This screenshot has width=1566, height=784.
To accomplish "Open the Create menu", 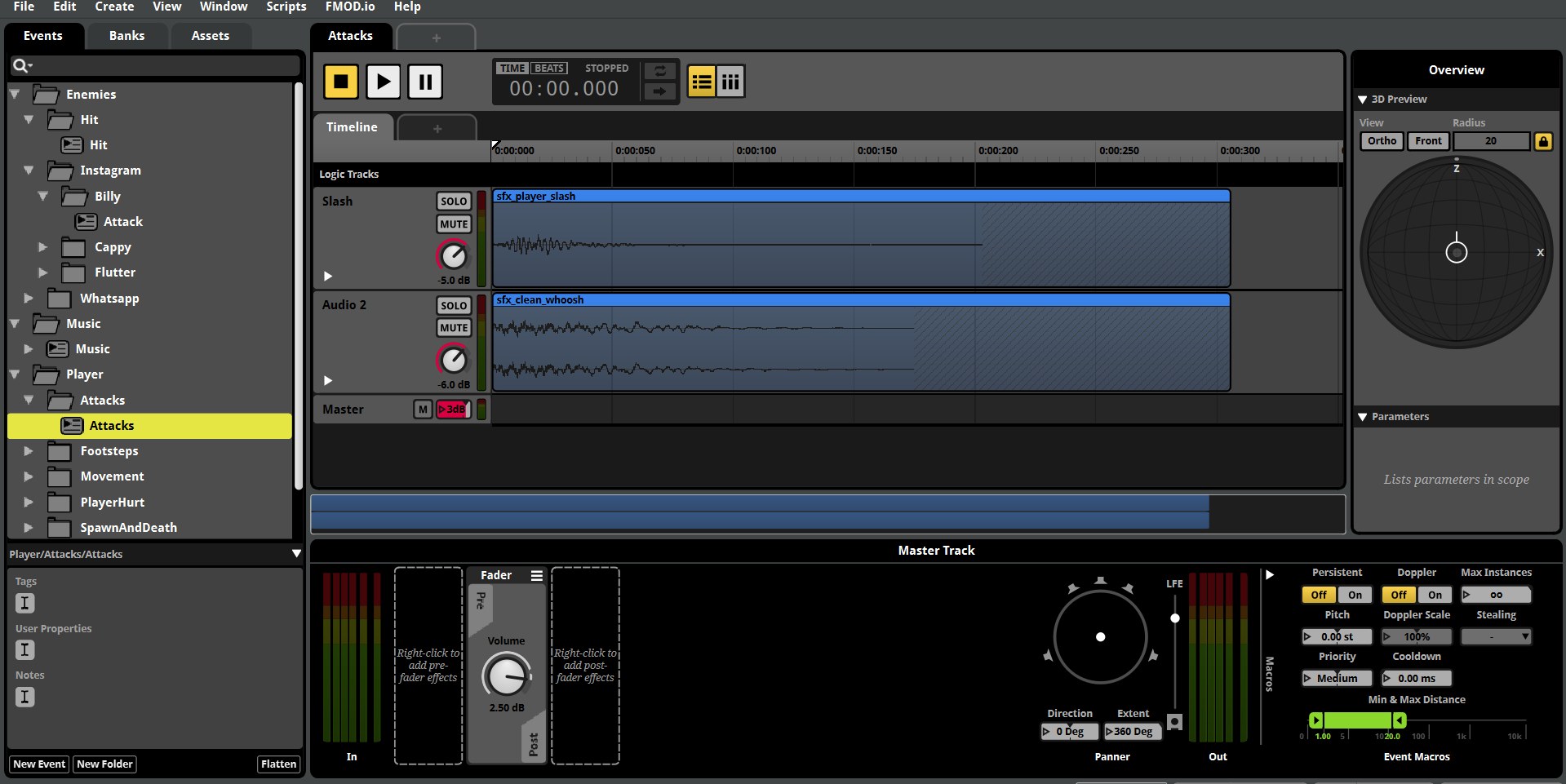I will click(114, 7).
